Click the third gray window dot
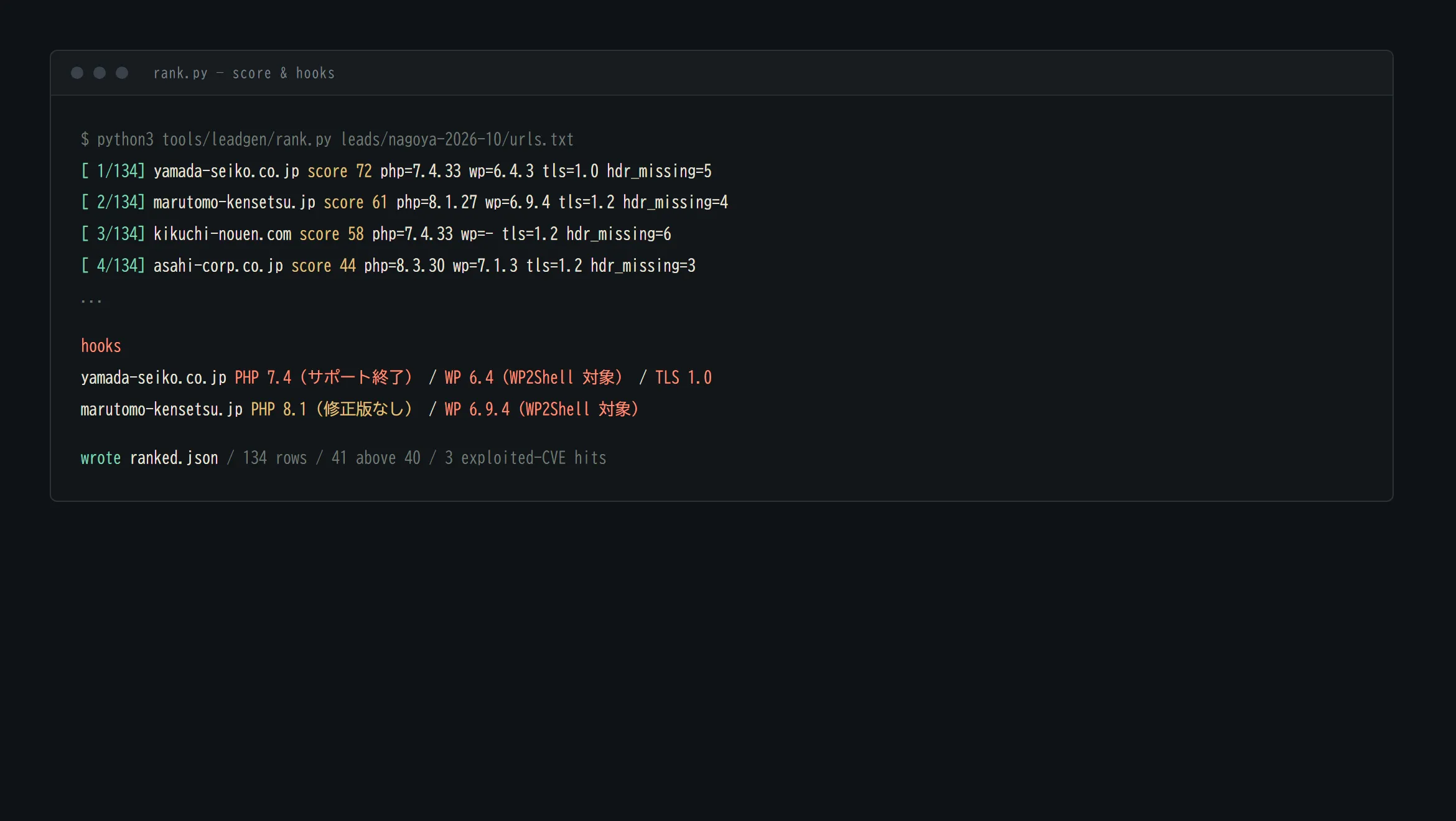The height and width of the screenshot is (821, 1456). coord(122,73)
